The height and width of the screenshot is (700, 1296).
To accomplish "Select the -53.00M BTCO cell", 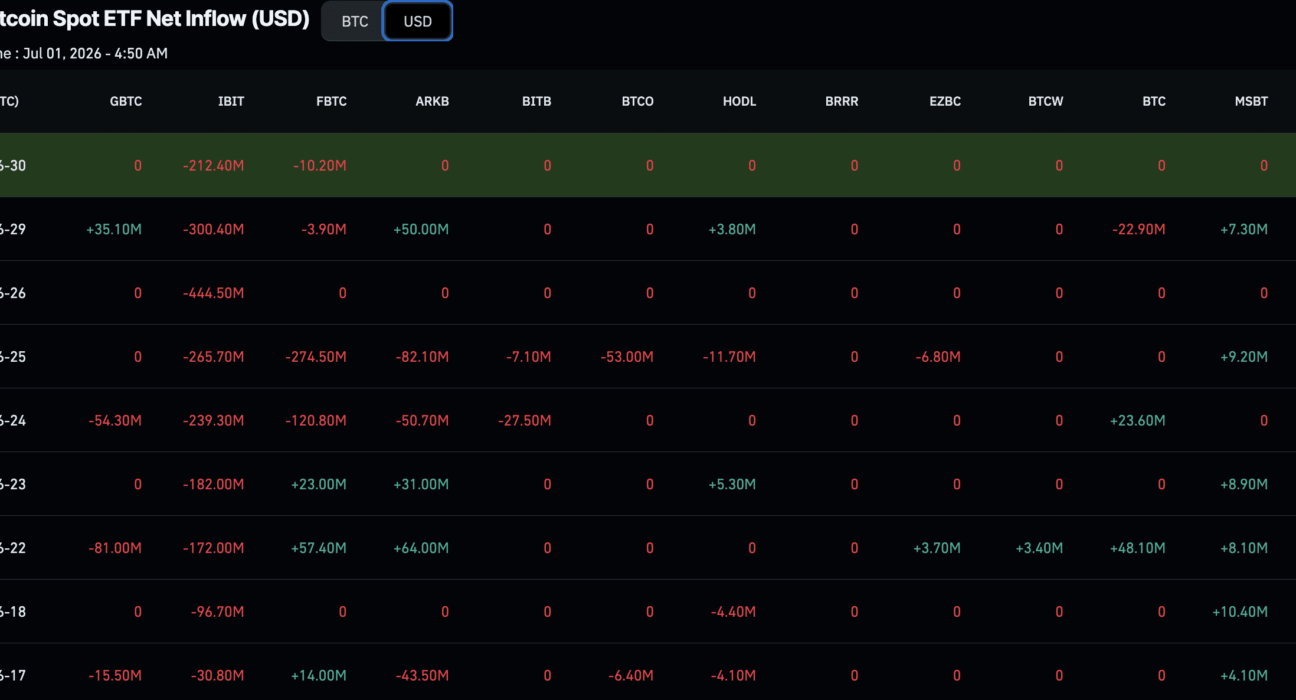I will [x=627, y=356].
